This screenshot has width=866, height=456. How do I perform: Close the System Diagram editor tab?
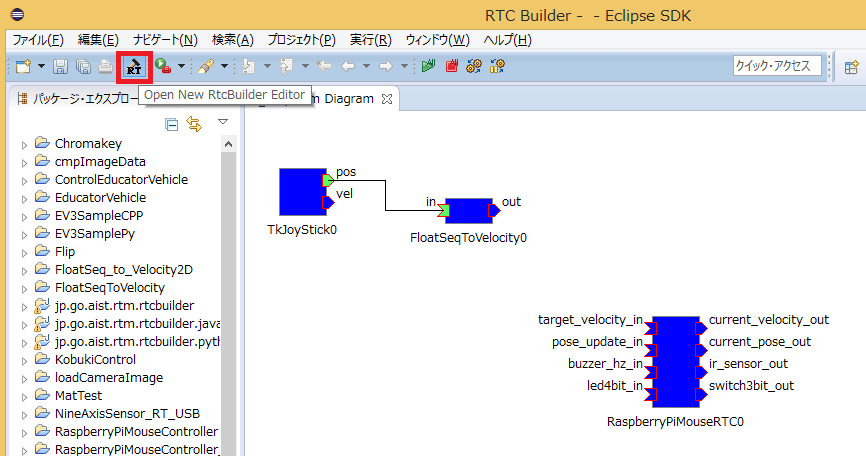pyautogui.click(x=387, y=99)
